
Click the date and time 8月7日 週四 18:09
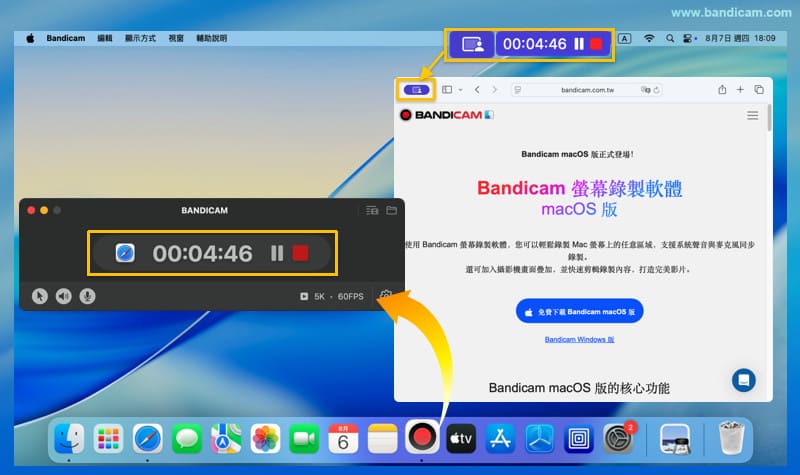[740, 38]
